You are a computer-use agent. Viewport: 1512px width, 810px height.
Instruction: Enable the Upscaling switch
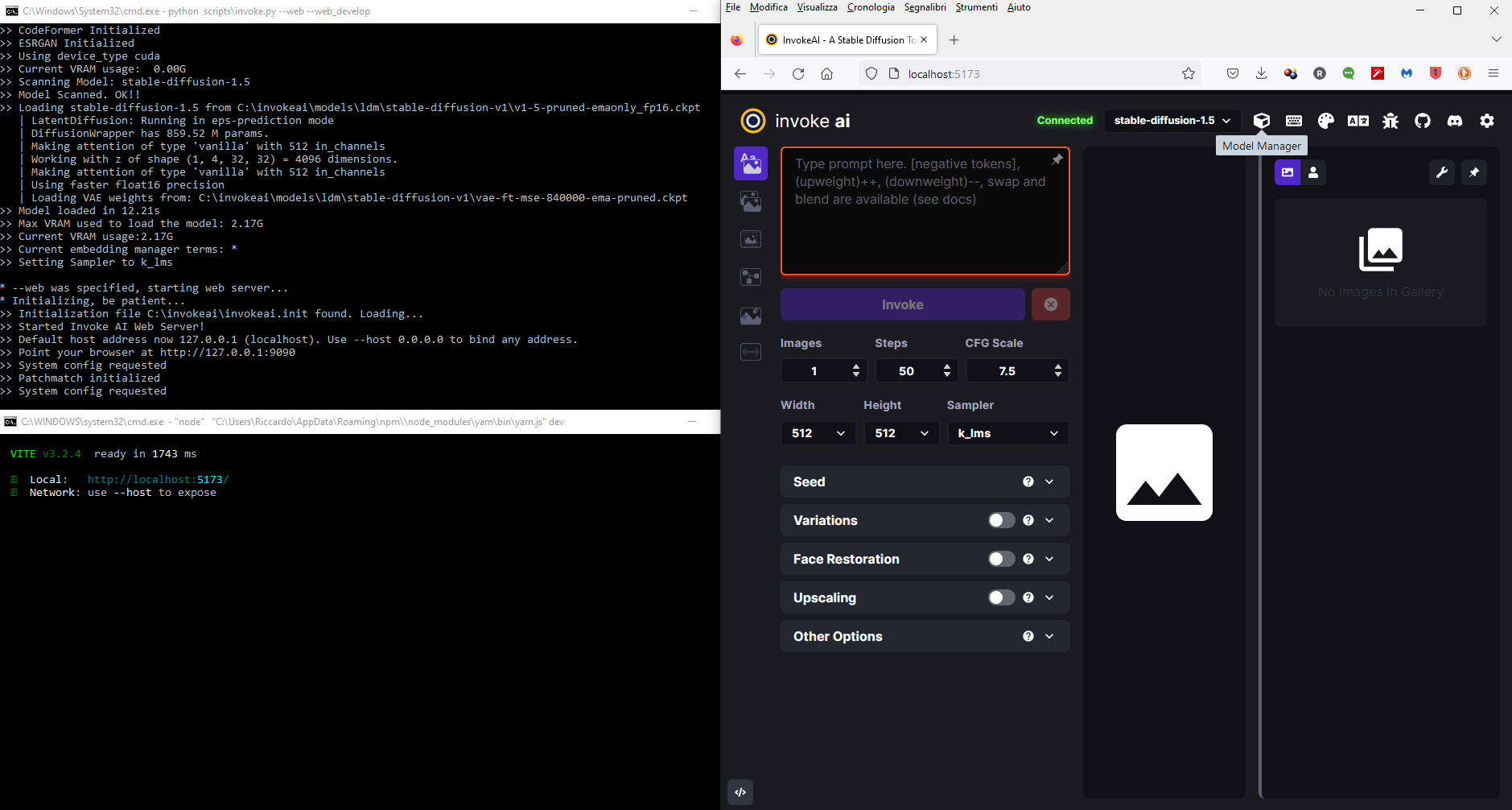pyautogui.click(x=1002, y=597)
